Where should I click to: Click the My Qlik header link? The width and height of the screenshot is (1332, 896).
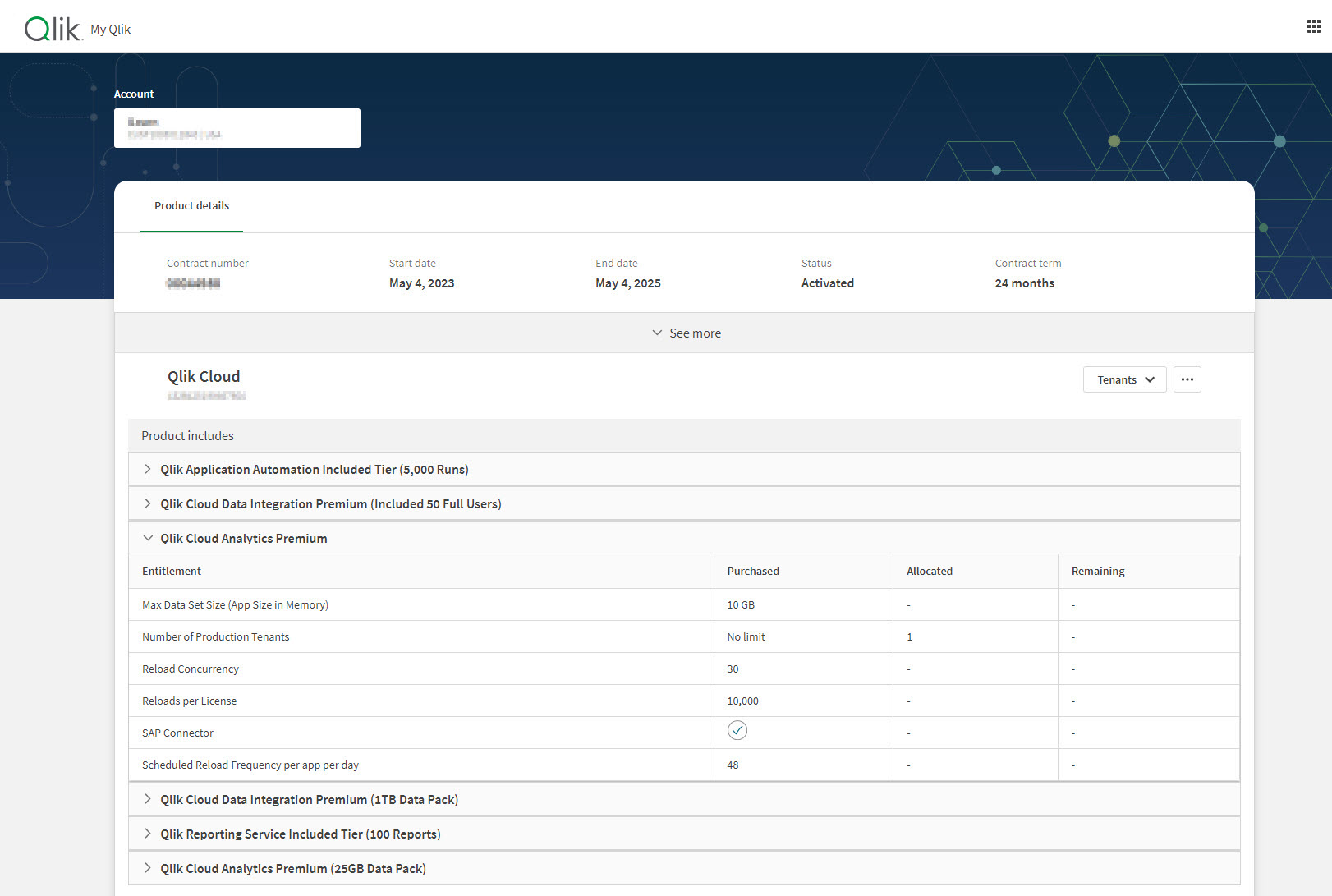tap(110, 30)
